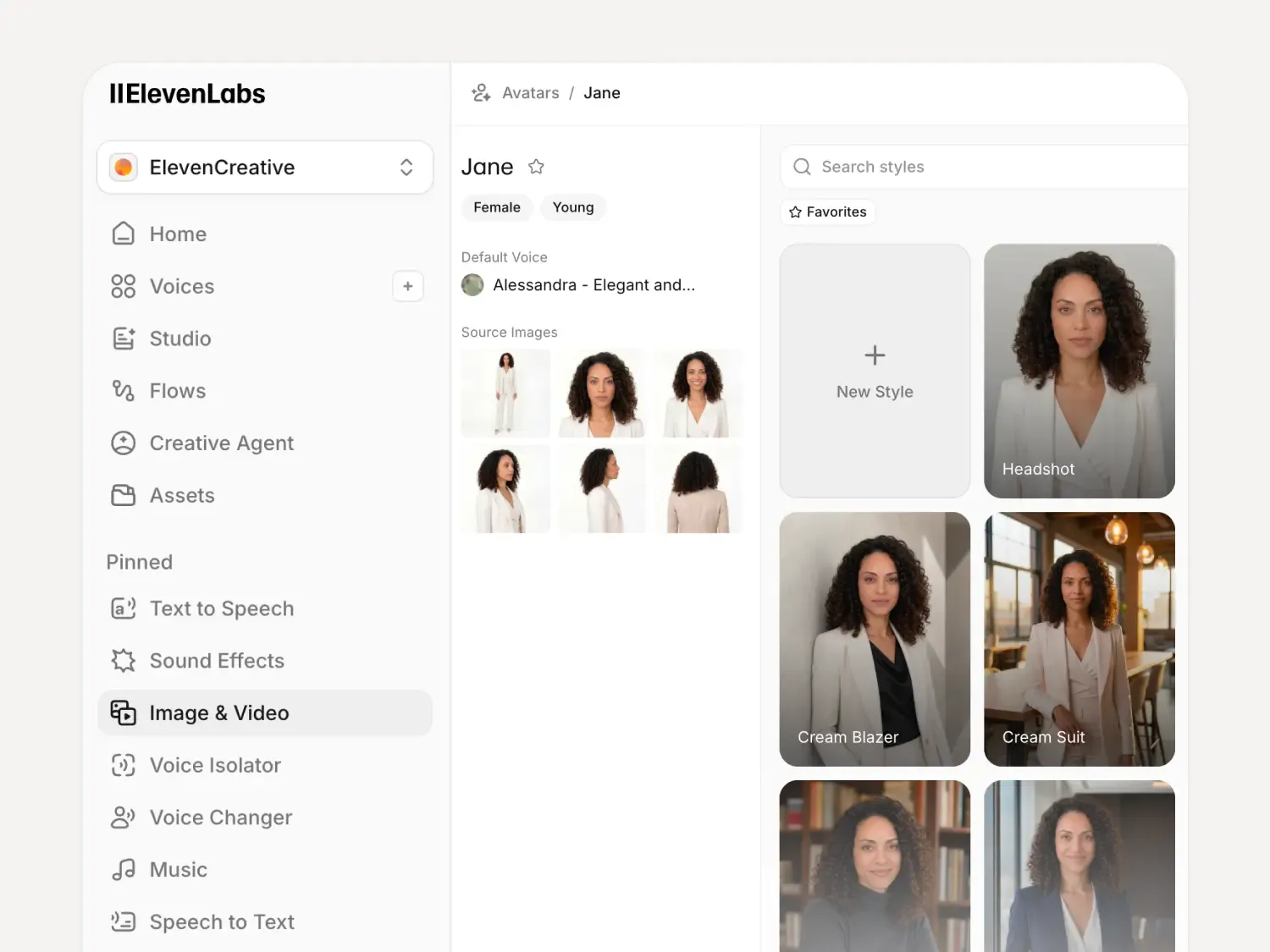Go back to Avatars breadcrumb link
This screenshot has width=1270, height=952.
(531, 93)
